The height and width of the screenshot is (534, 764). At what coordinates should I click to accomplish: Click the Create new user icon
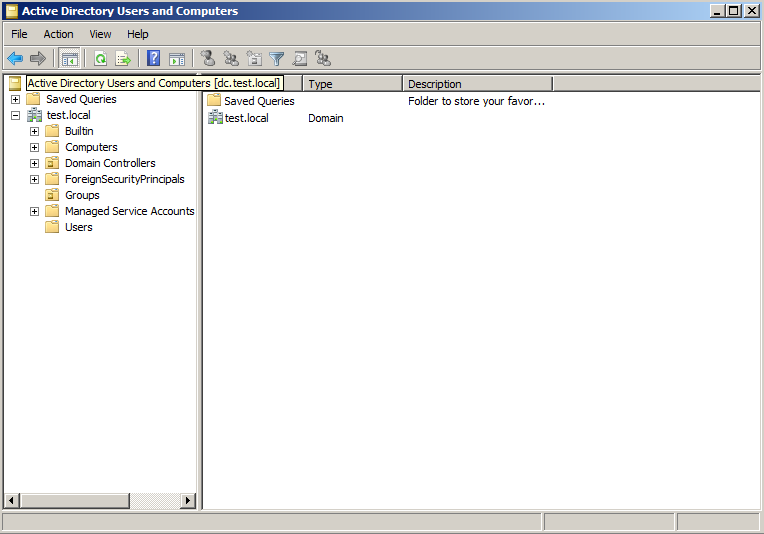[208, 58]
